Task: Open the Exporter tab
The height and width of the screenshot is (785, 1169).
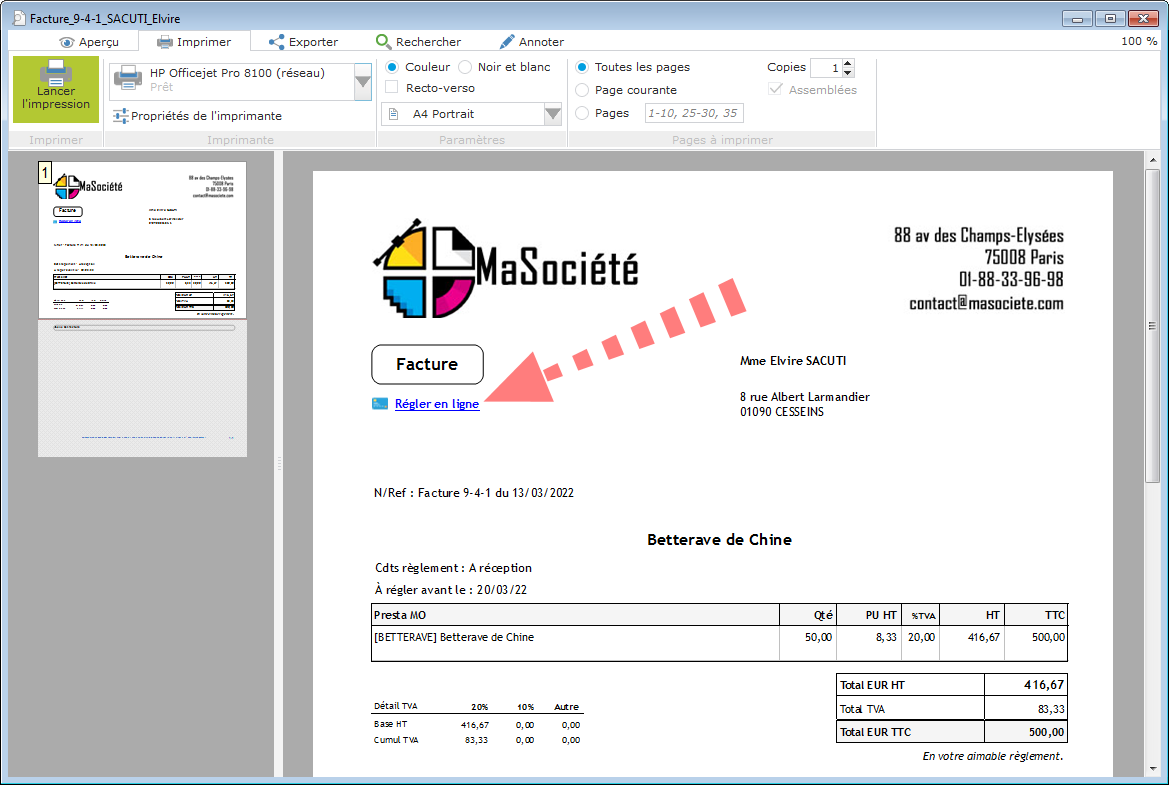Action: tap(303, 42)
